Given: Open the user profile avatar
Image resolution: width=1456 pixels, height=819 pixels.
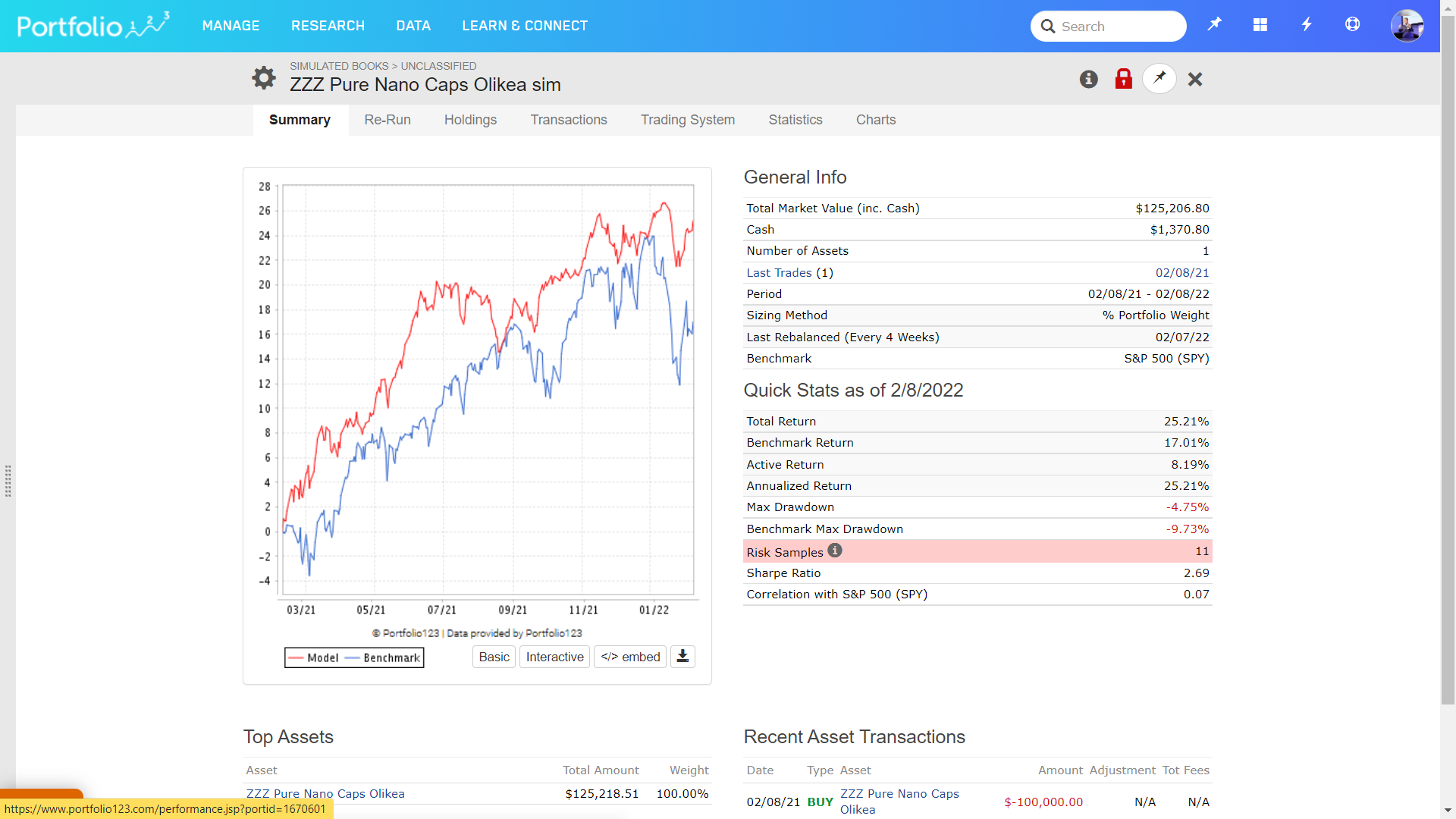Looking at the screenshot, I should click(1407, 26).
